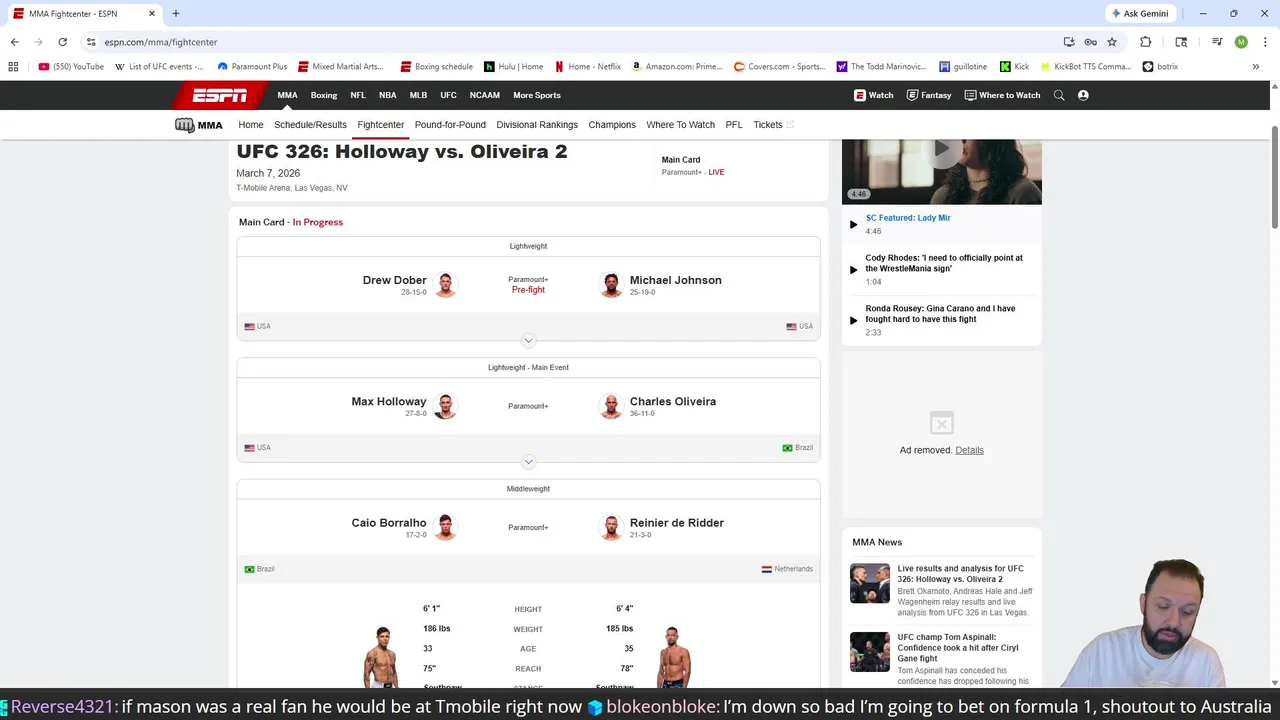Screen dimensions: 1280x720
Task: Click Ask Gemini button
Action: [x=1139, y=13]
